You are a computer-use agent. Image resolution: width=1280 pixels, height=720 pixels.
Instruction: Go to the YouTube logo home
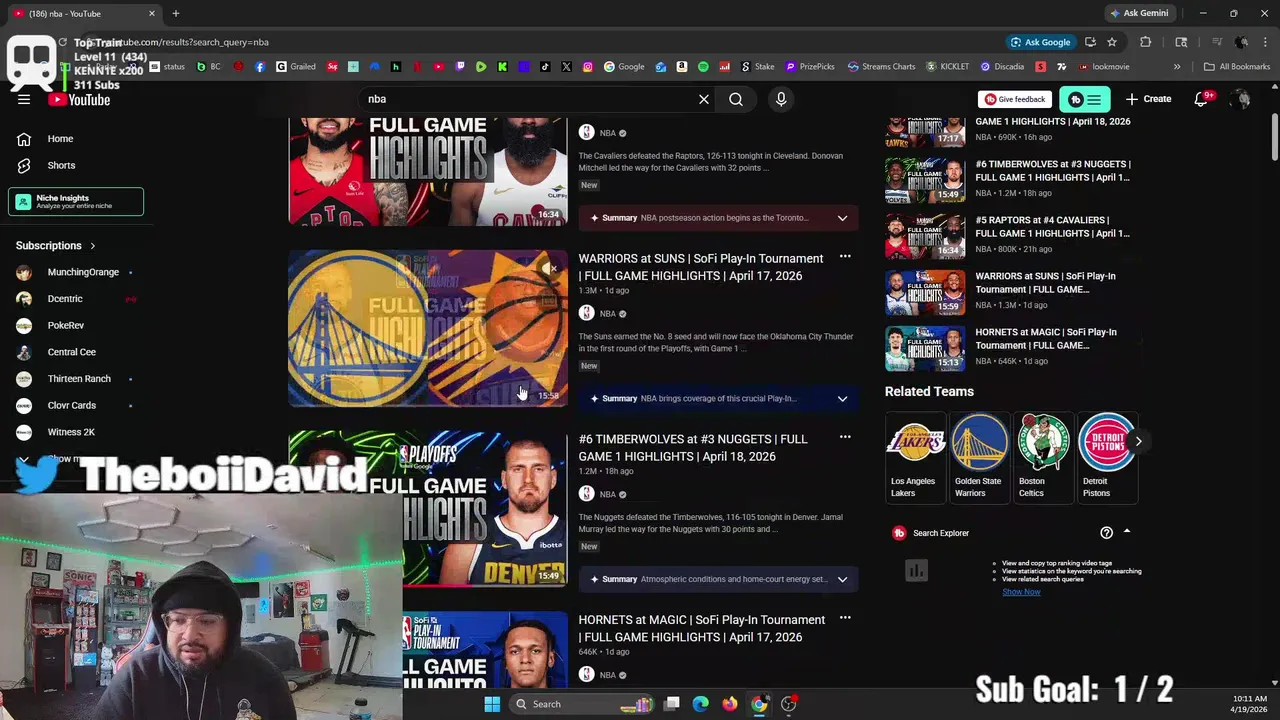pyautogui.click(x=79, y=99)
